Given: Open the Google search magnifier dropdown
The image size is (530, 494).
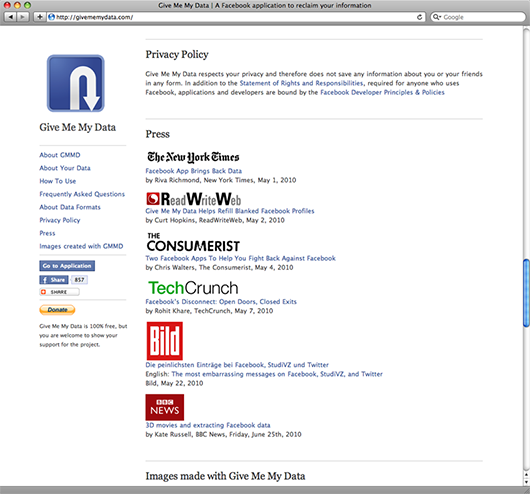Looking at the screenshot, I should click(437, 17).
